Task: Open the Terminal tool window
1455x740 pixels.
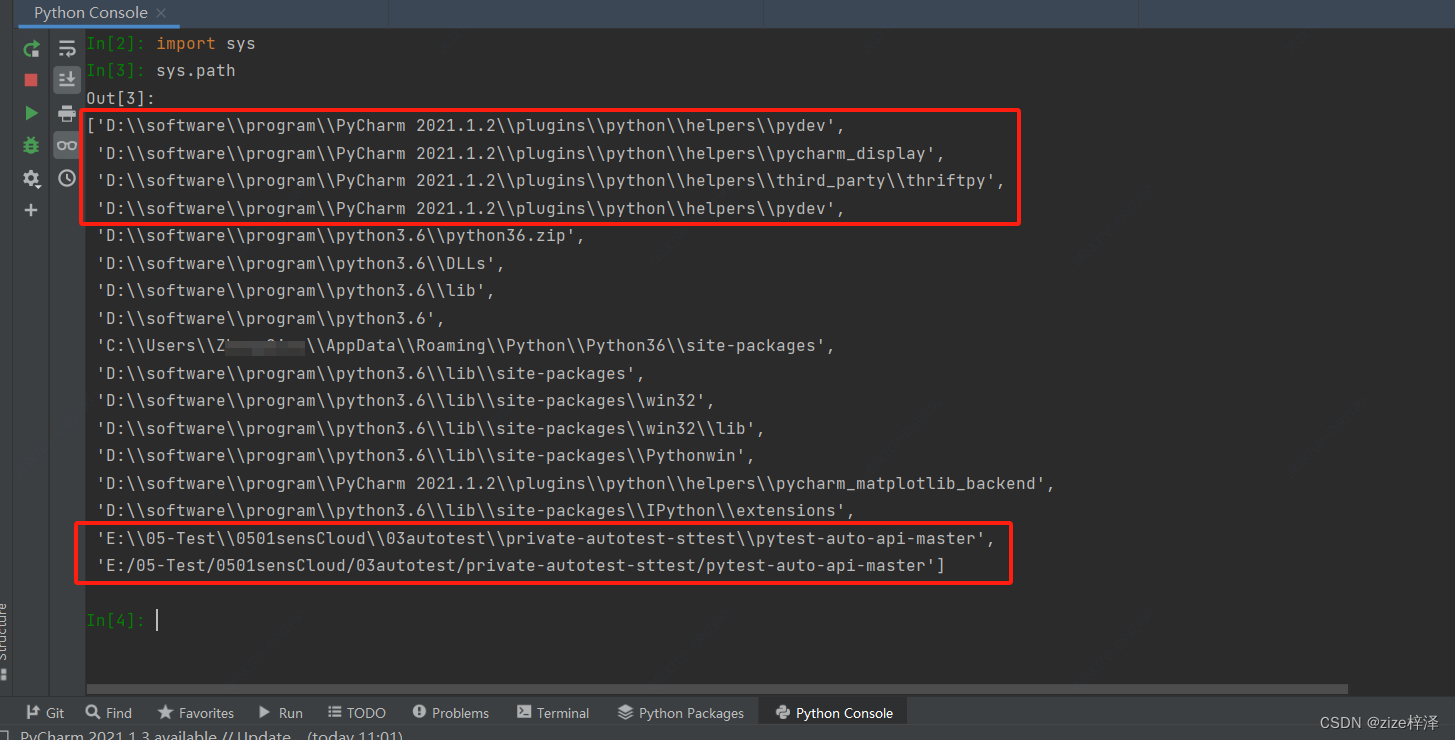Action: tap(552, 712)
